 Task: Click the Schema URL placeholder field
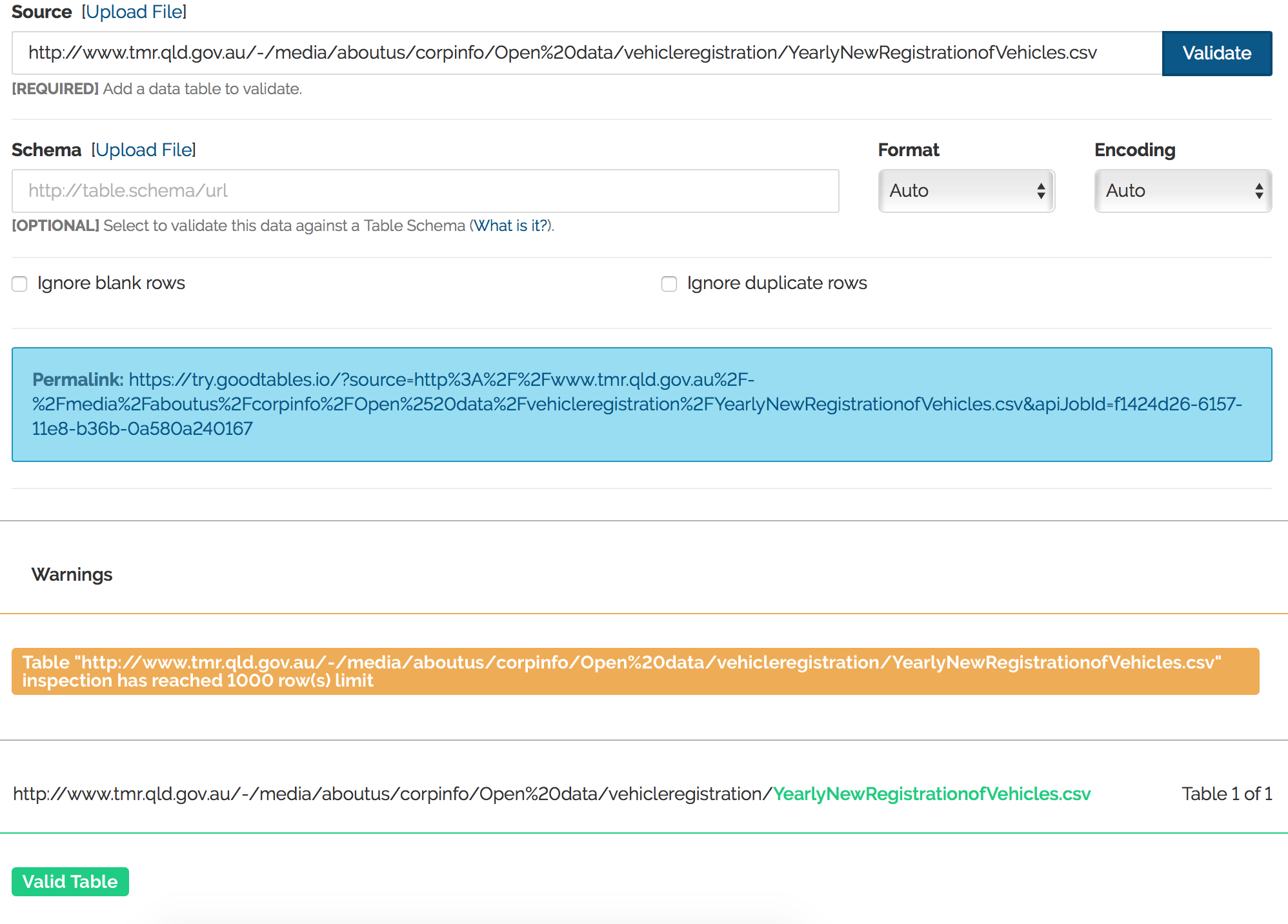click(x=425, y=191)
